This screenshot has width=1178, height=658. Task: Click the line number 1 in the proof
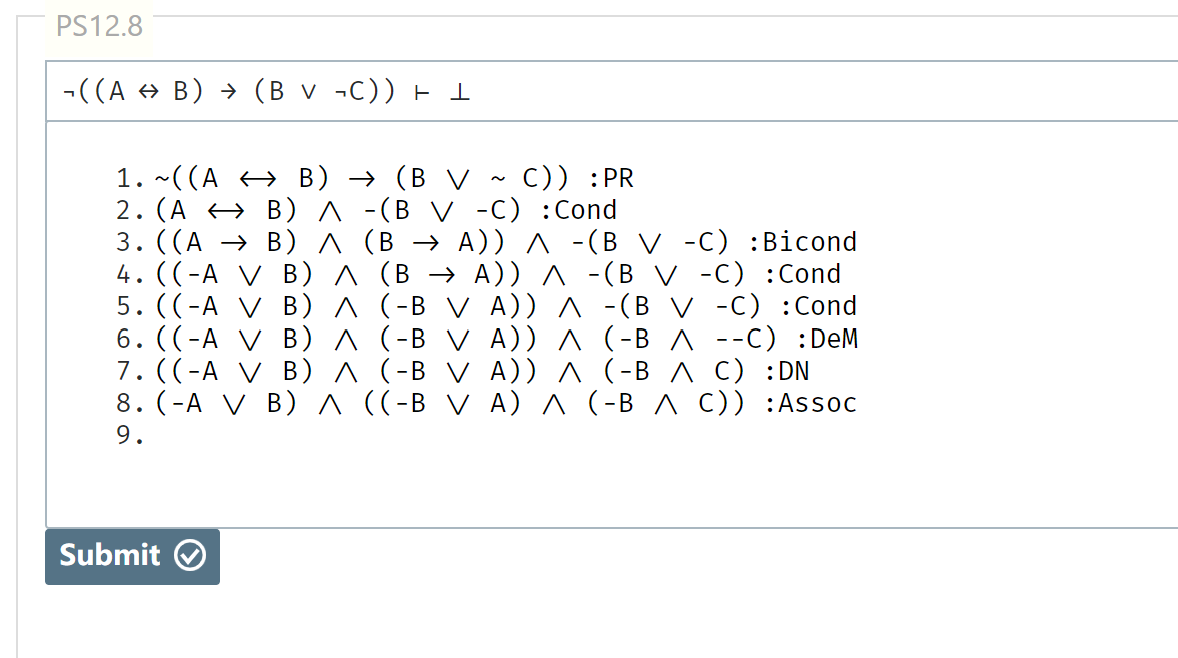pos(125,179)
